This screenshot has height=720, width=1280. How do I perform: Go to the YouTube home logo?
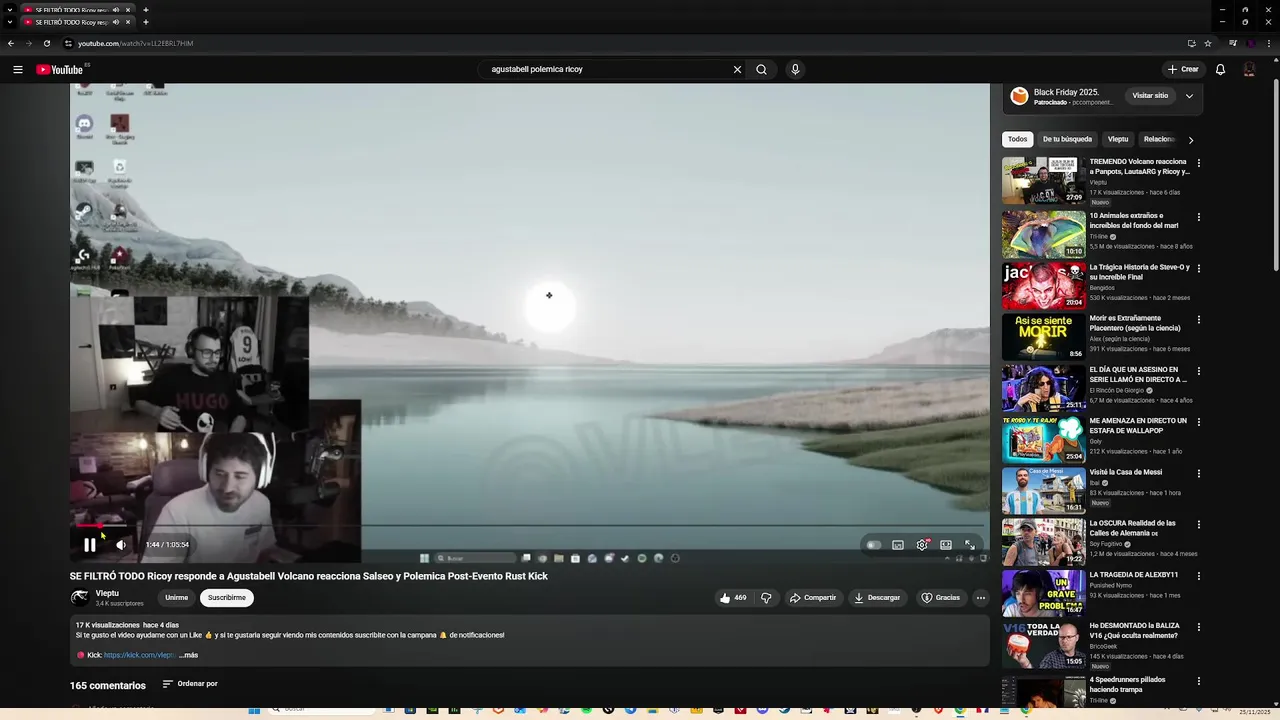[60, 69]
